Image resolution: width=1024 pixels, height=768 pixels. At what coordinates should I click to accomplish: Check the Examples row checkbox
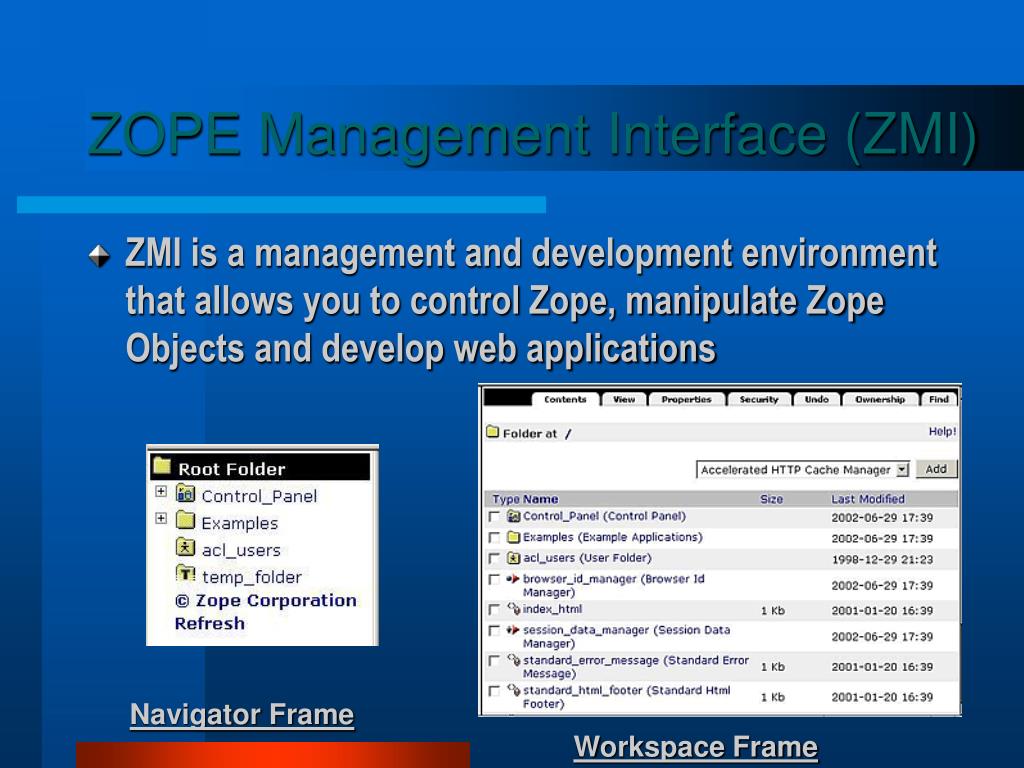coord(494,537)
